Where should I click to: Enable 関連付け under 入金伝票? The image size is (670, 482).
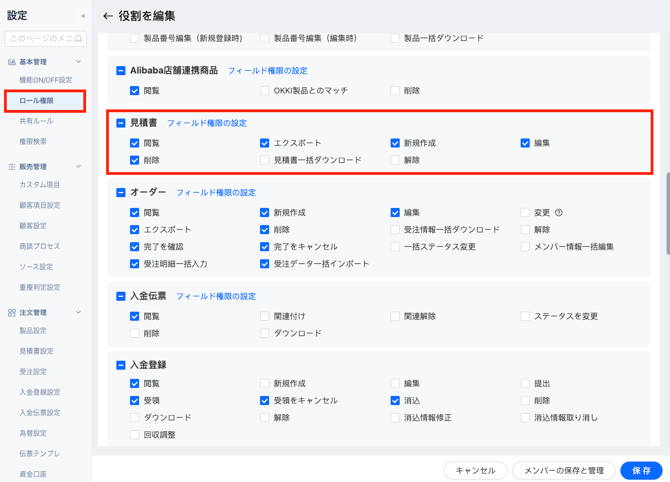pyautogui.click(x=264, y=316)
